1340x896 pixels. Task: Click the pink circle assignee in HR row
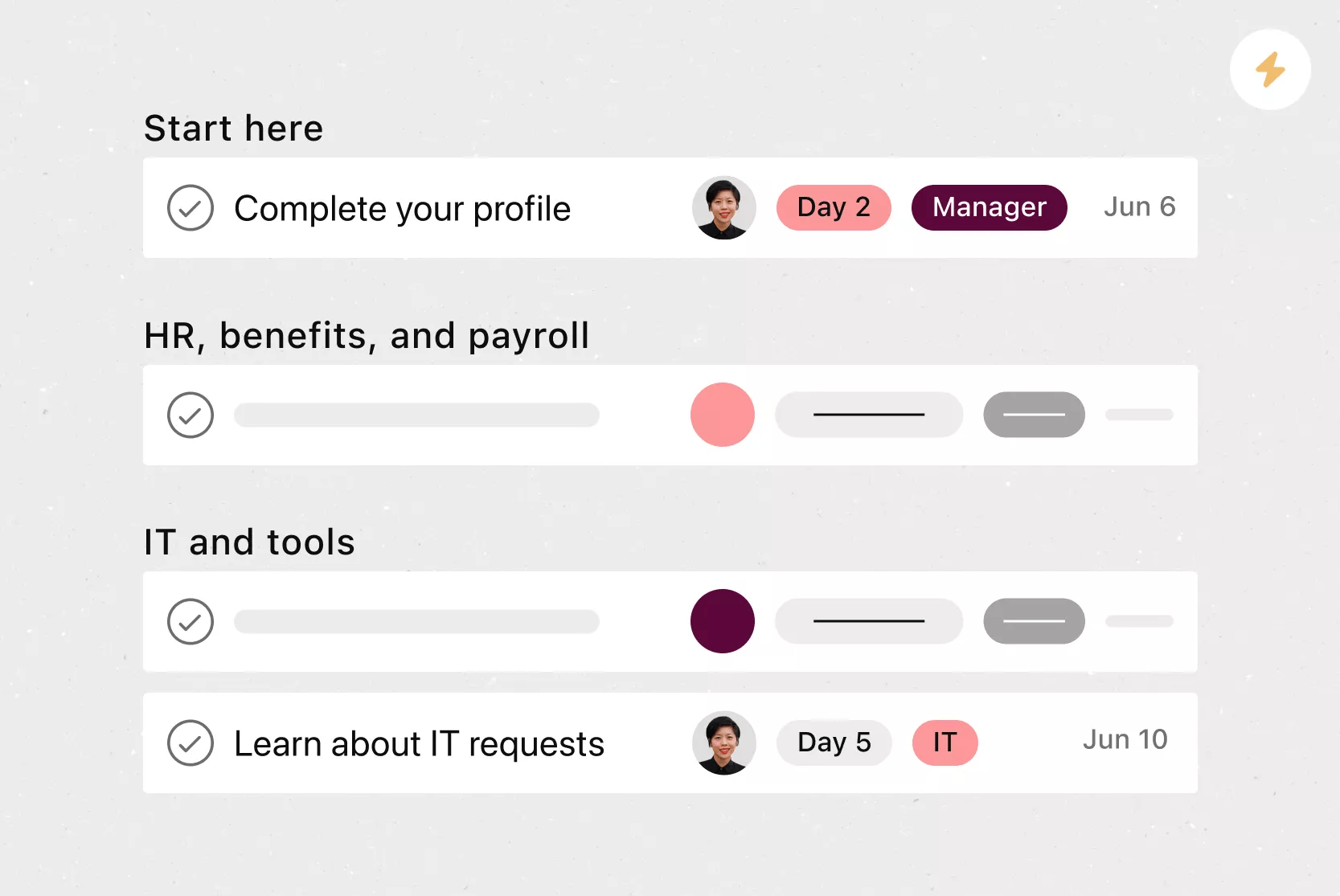click(723, 415)
